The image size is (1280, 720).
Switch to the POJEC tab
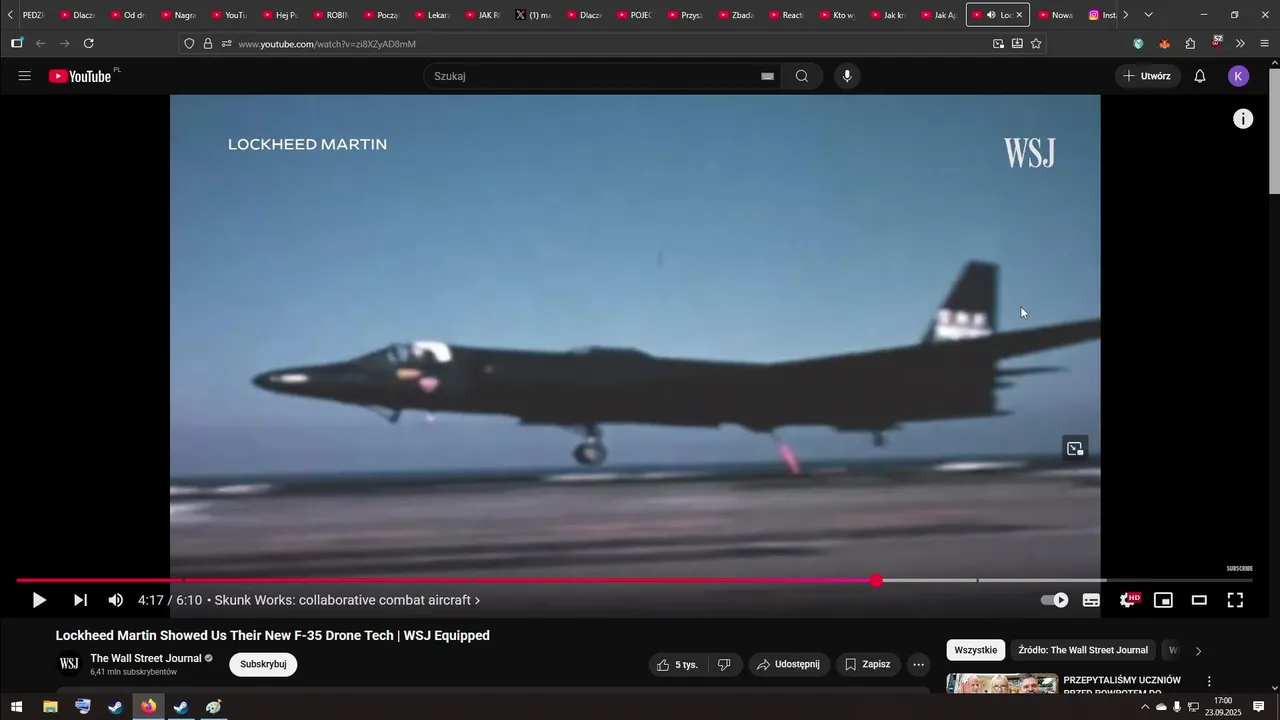635,15
